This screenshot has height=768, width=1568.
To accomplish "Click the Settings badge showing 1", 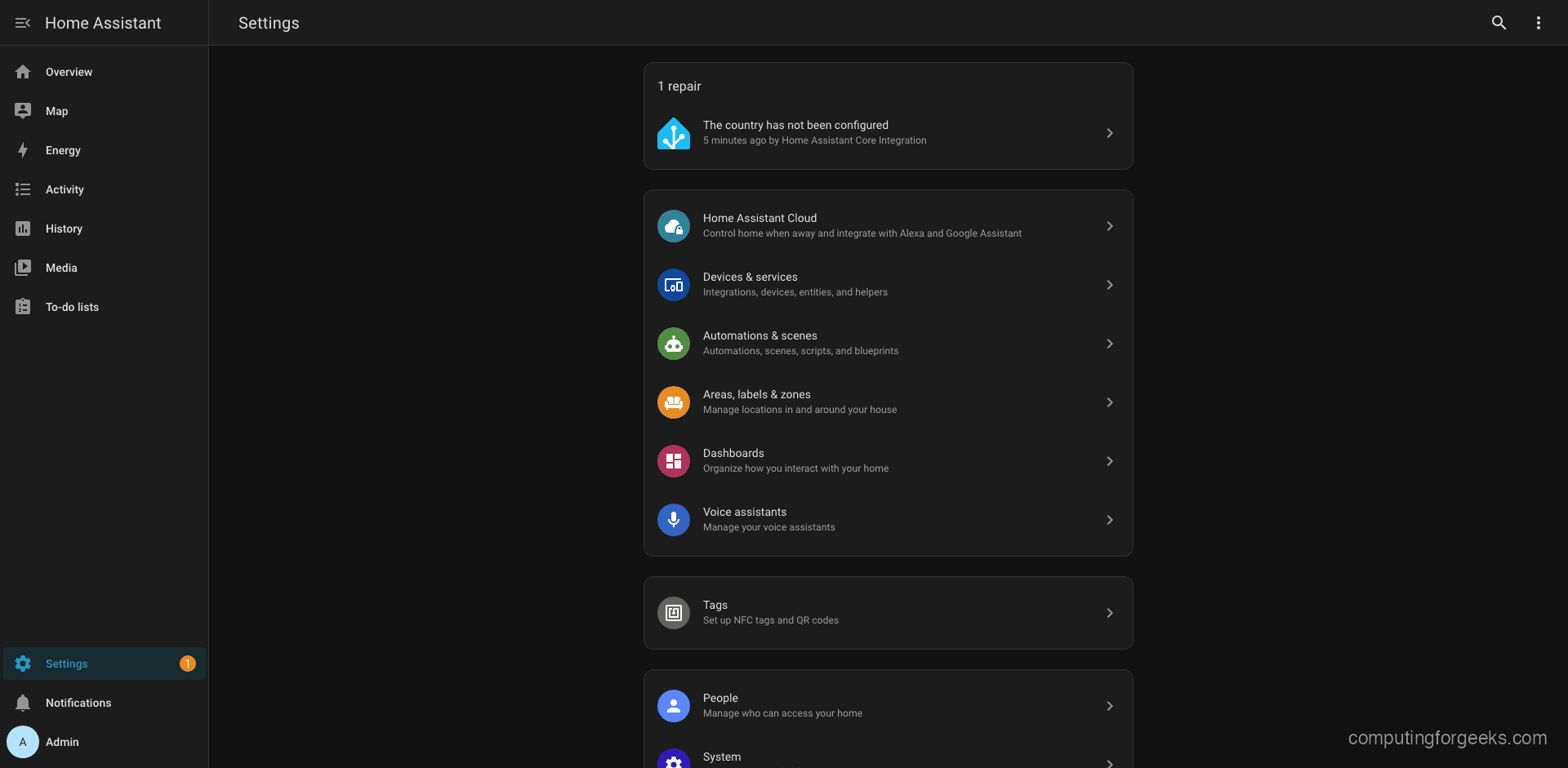I will click(187, 664).
